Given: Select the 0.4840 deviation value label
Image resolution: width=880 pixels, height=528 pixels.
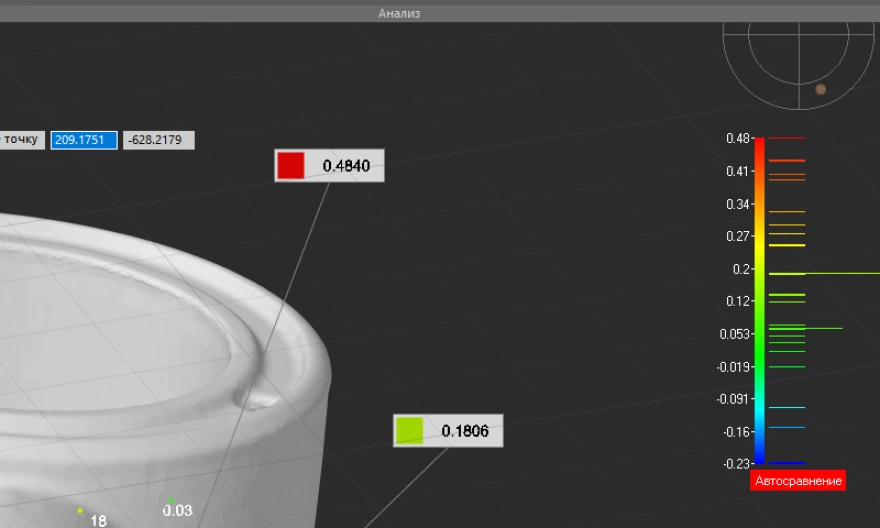Looking at the screenshot, I should point(346,166).
